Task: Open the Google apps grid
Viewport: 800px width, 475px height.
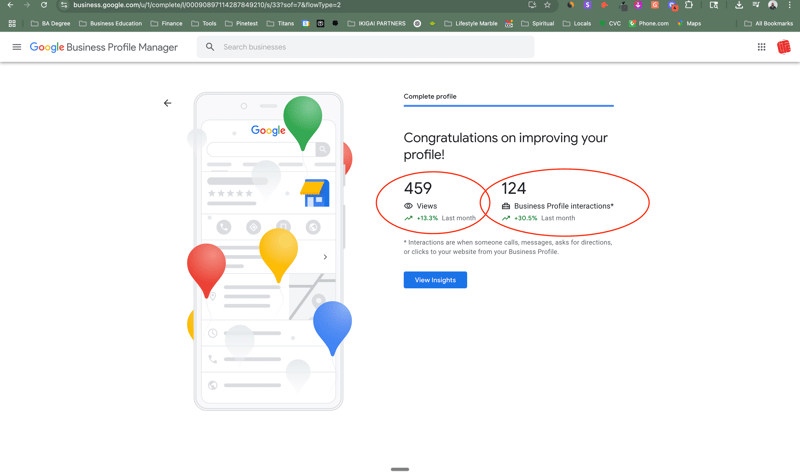Action: pos(761,47)
